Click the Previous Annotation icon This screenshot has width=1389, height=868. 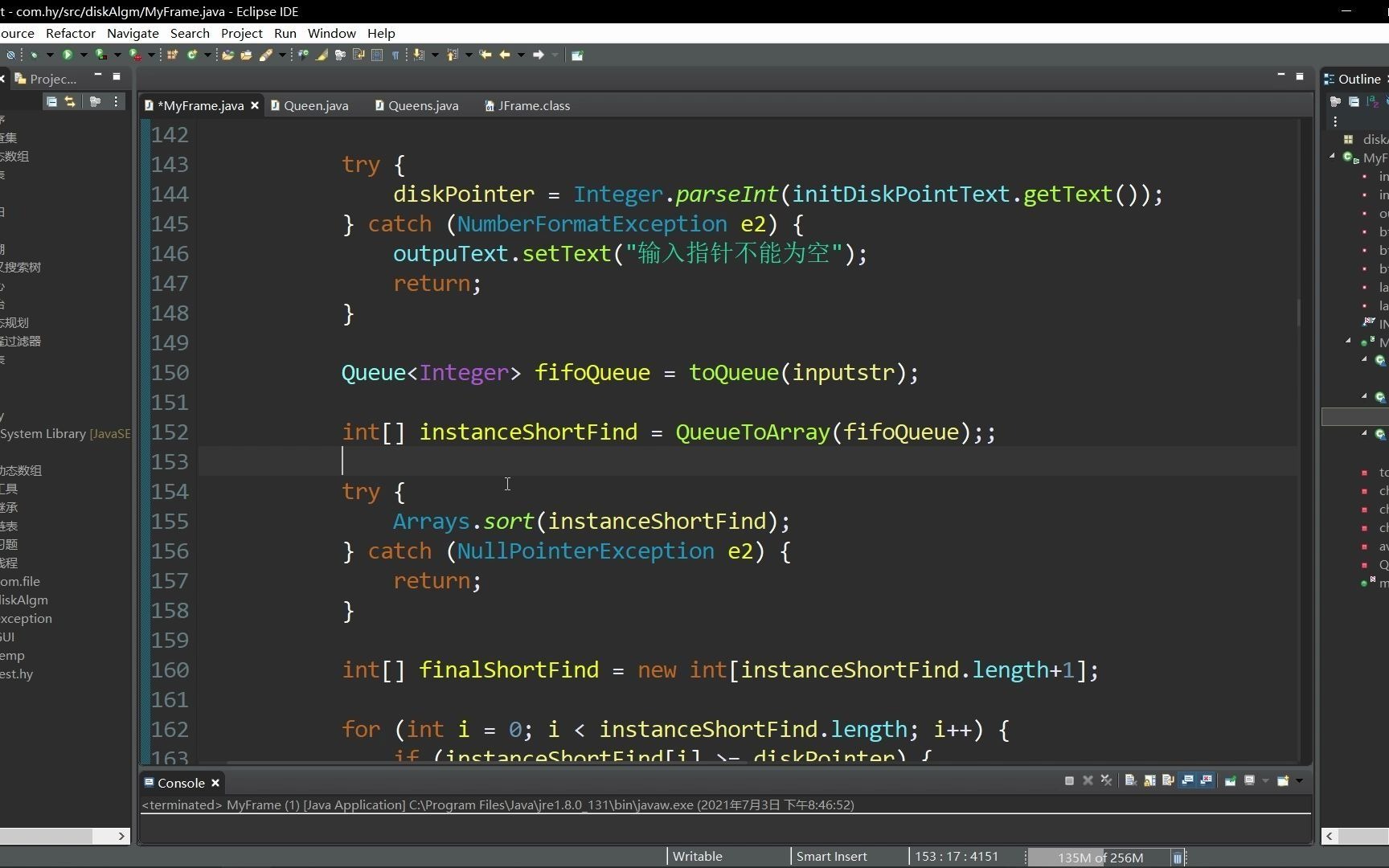click(x=453, y=55)
